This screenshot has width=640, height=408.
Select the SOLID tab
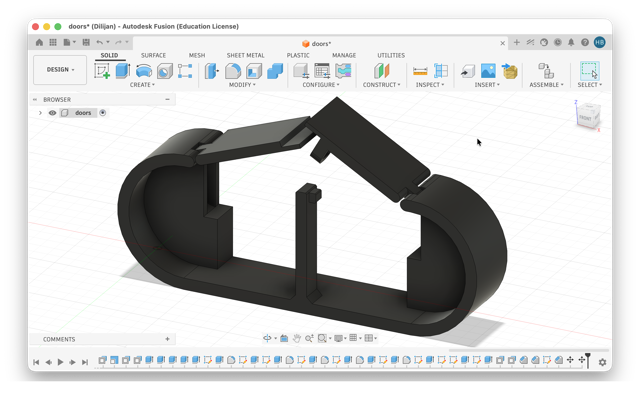pos(109,55)
